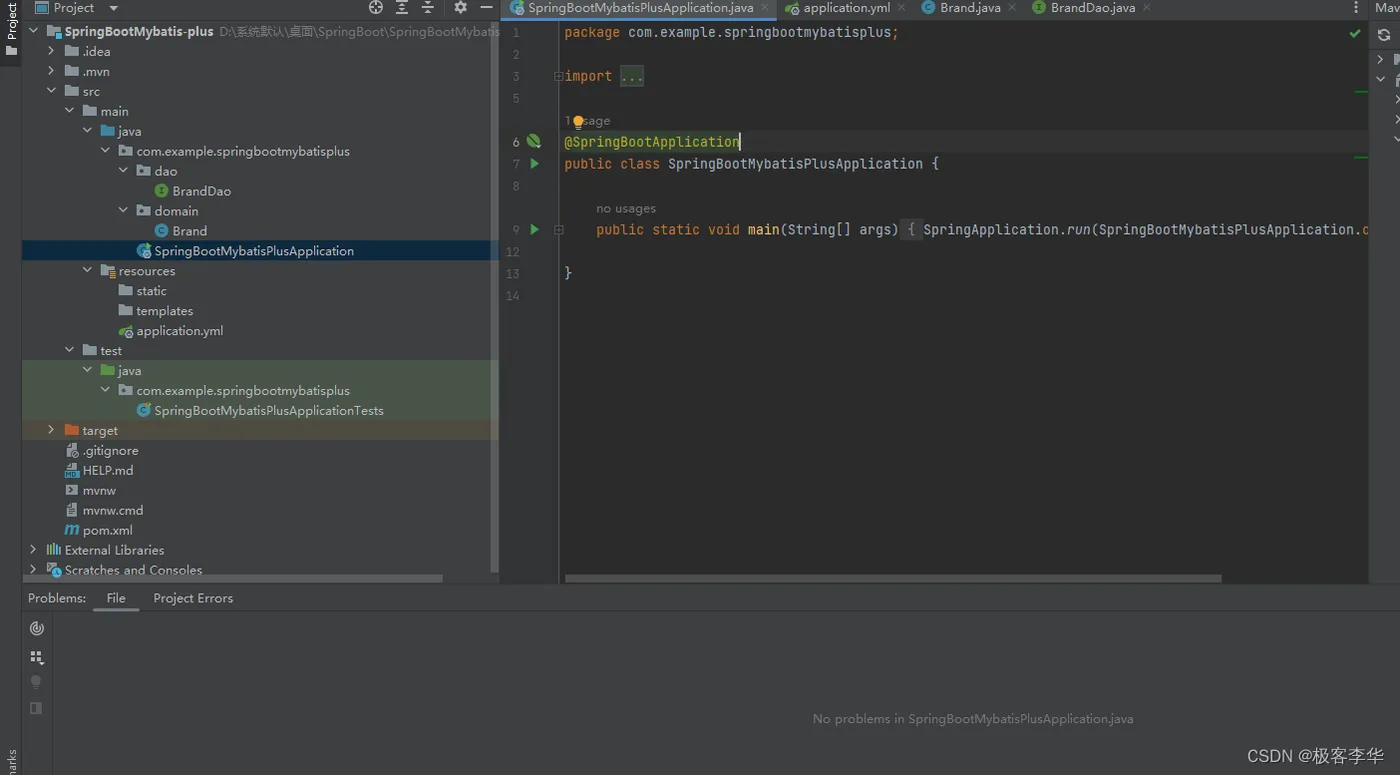Screen dimensions: 1400x775
Task: Click the Maven reload projects icon
Action: [x=1384, y=35]
